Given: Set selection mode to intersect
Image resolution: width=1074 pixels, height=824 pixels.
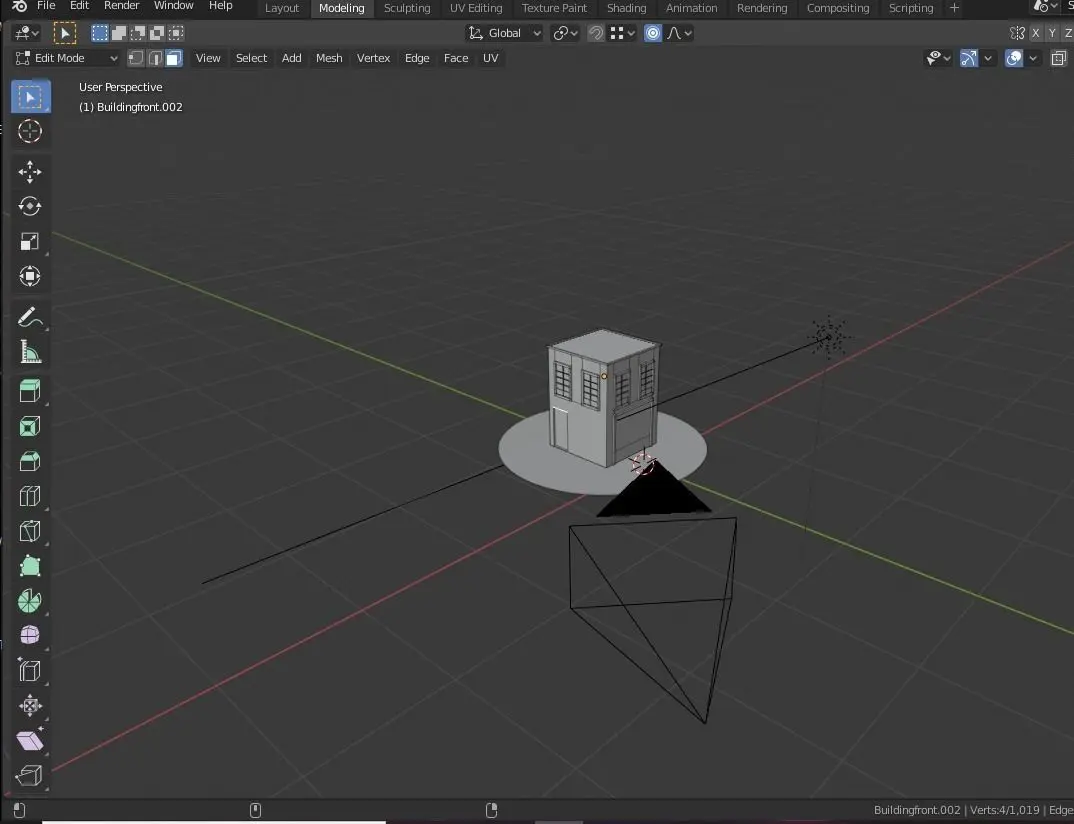Looking at the screenshot, I should pyautogui.click(x=177, y=33).
